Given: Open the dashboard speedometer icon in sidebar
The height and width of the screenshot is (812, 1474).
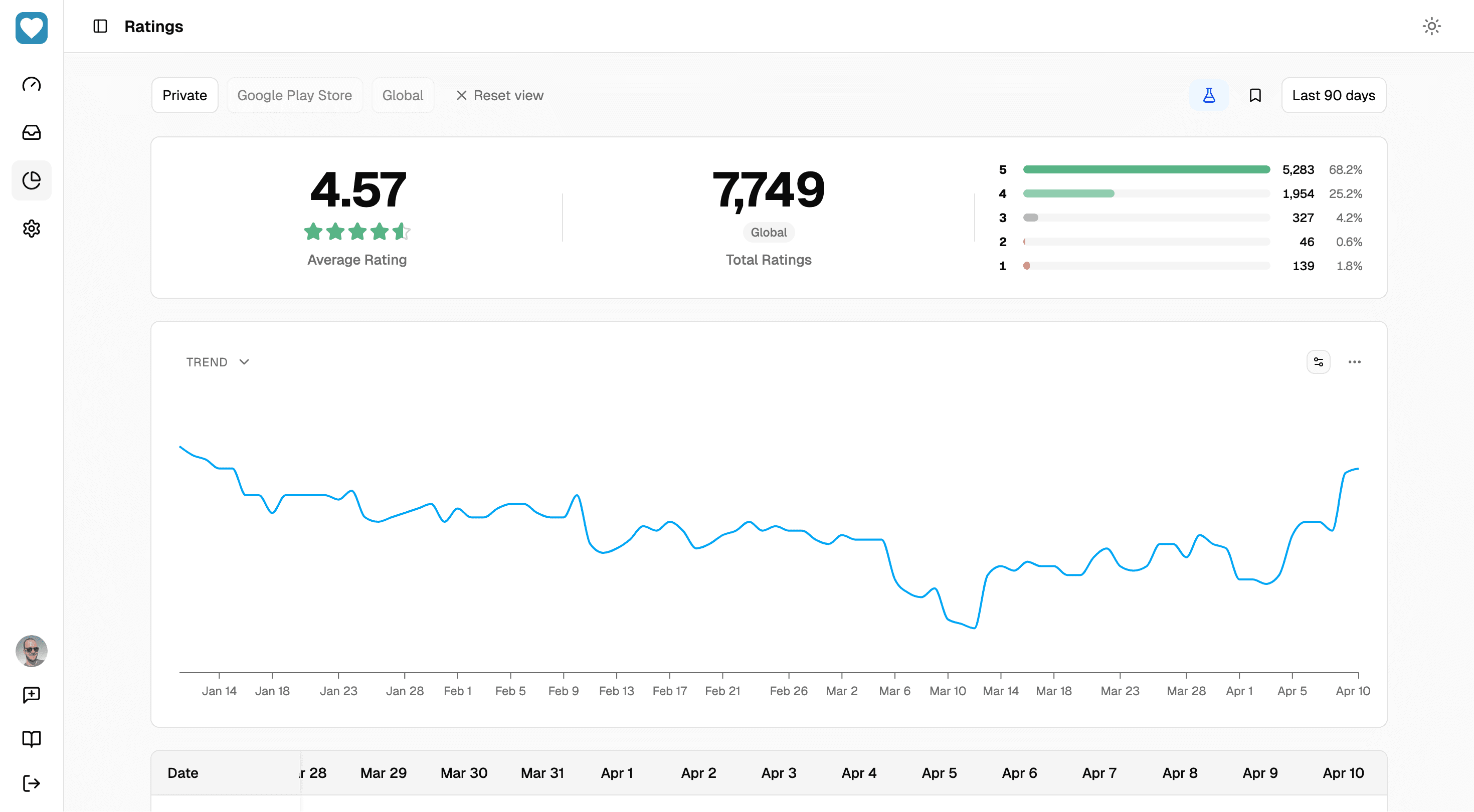Looking at the screenshot, I should (32, 84).
